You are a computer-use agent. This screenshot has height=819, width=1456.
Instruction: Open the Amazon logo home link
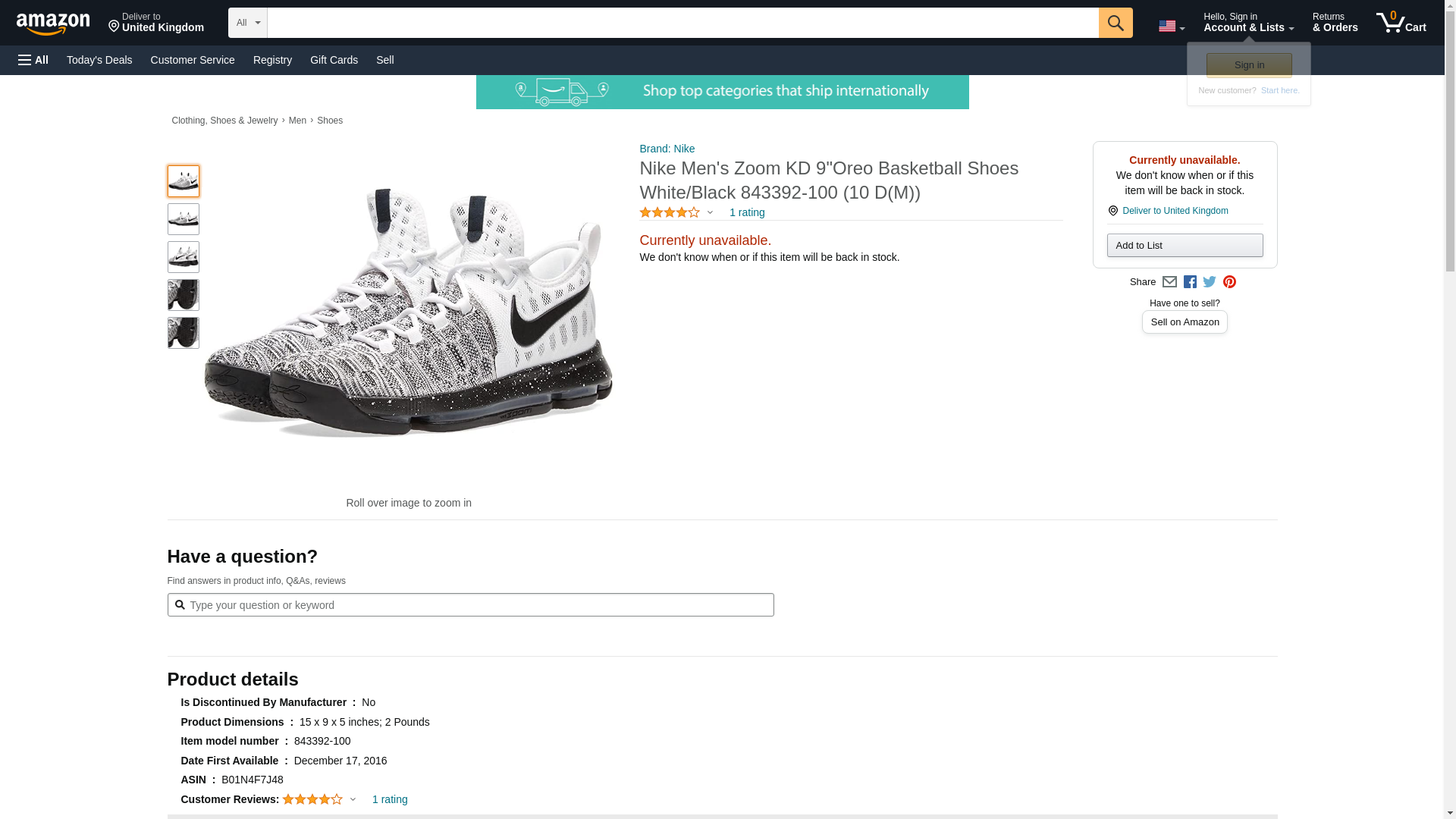[53, 24]
